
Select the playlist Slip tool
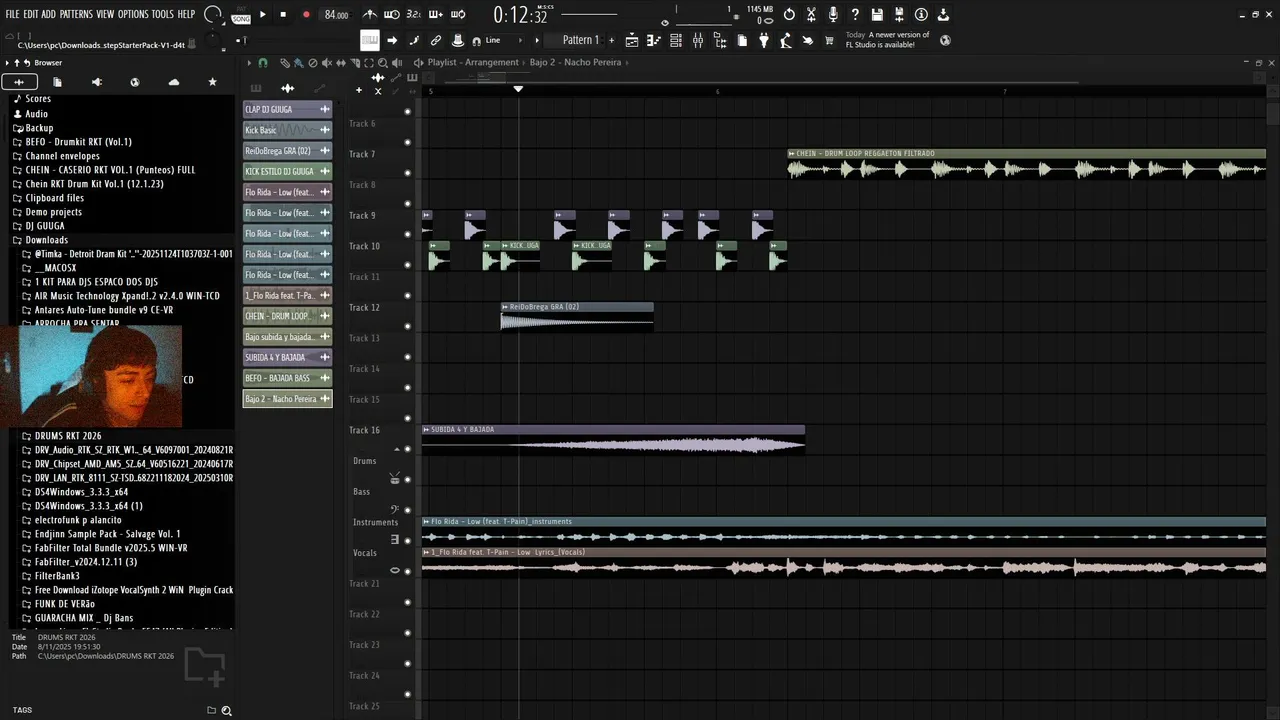pyautogui.click(x=340, y=63)
